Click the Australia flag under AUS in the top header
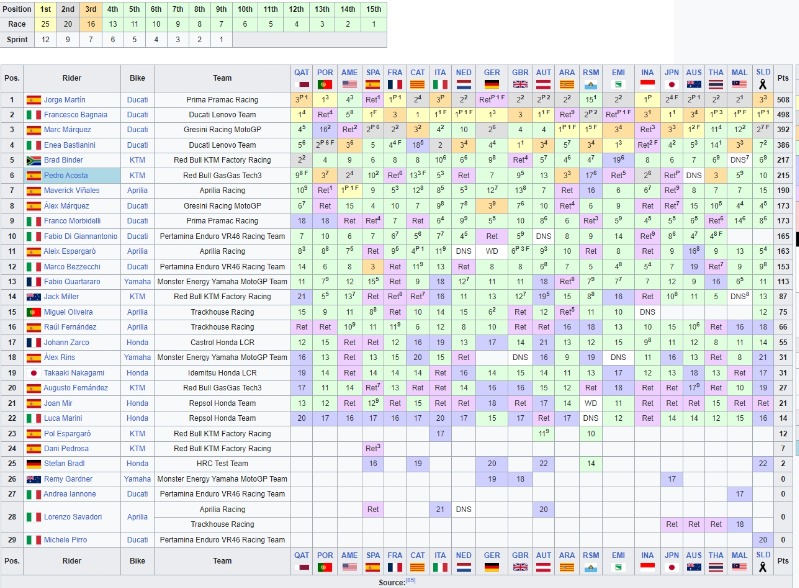 tap(694, 85)
